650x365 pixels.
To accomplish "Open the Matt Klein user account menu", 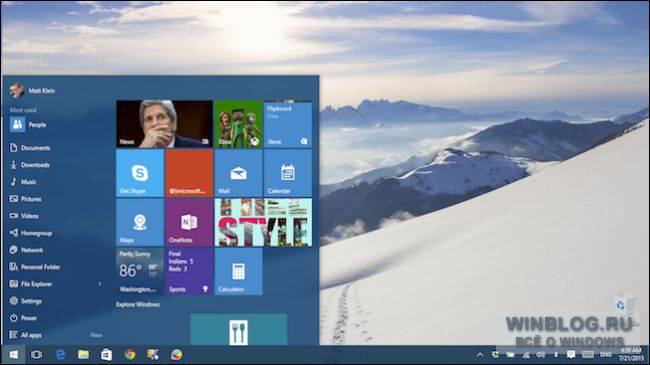I will pos(32,90).
